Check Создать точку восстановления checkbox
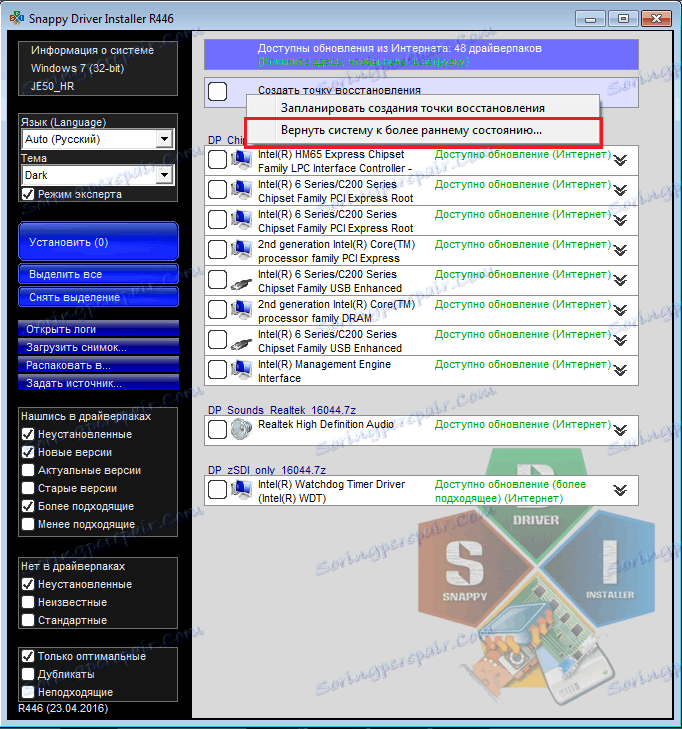 tap(218, 91)
